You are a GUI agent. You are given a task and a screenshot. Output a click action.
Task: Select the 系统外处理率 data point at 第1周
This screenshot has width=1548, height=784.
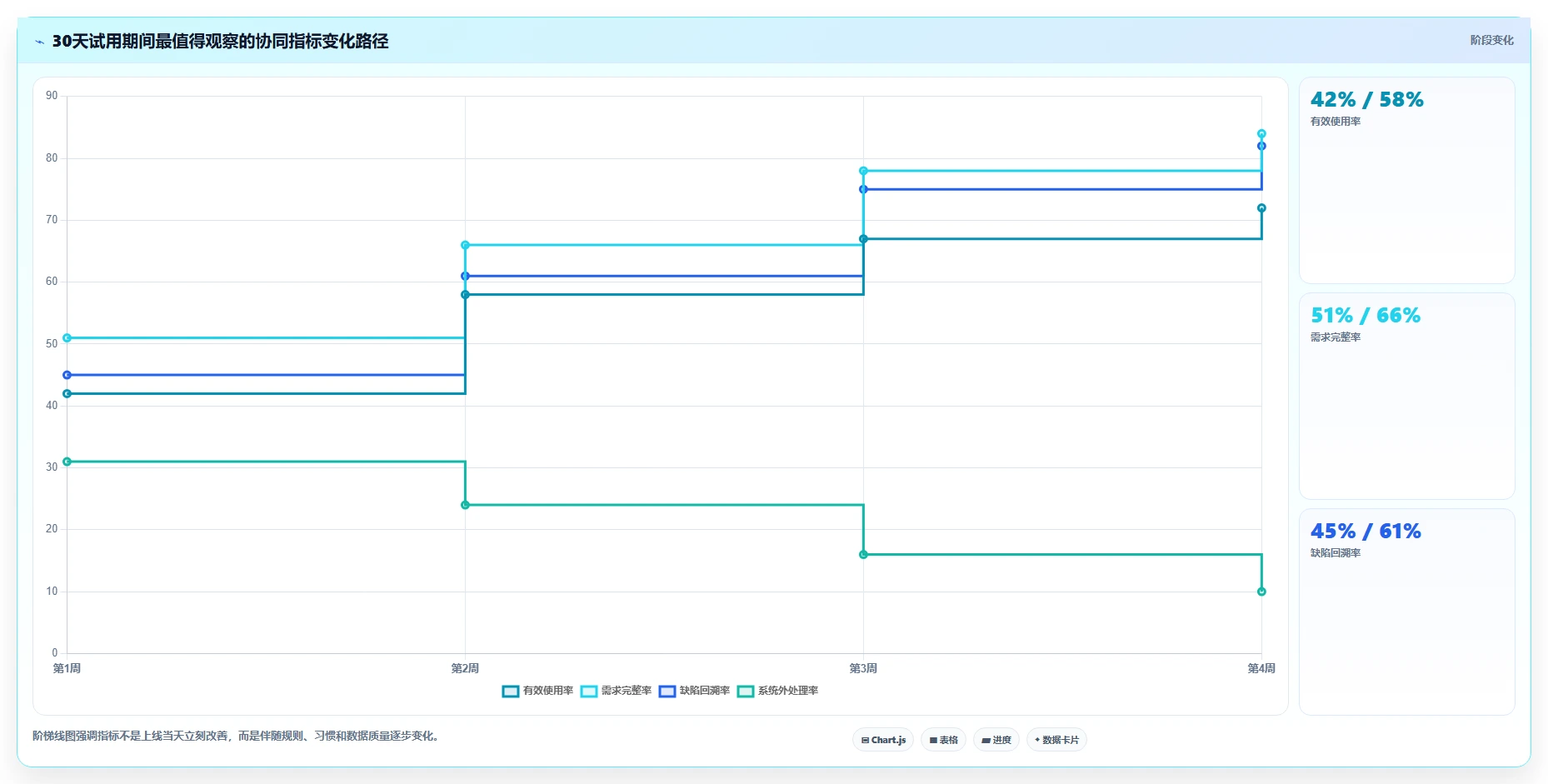[67, 462]
